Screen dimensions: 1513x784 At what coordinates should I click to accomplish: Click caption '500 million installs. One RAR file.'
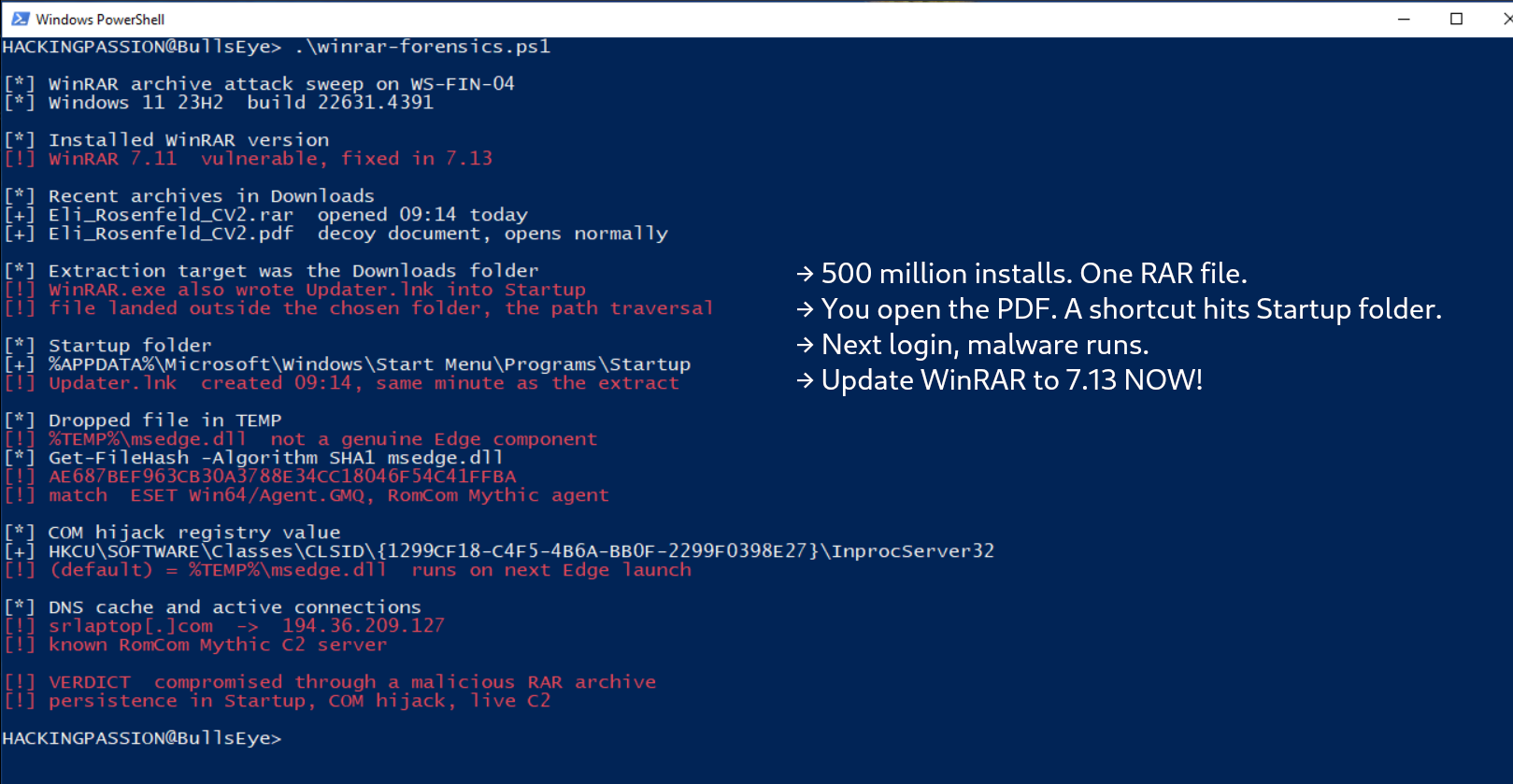coord(1035,274)
